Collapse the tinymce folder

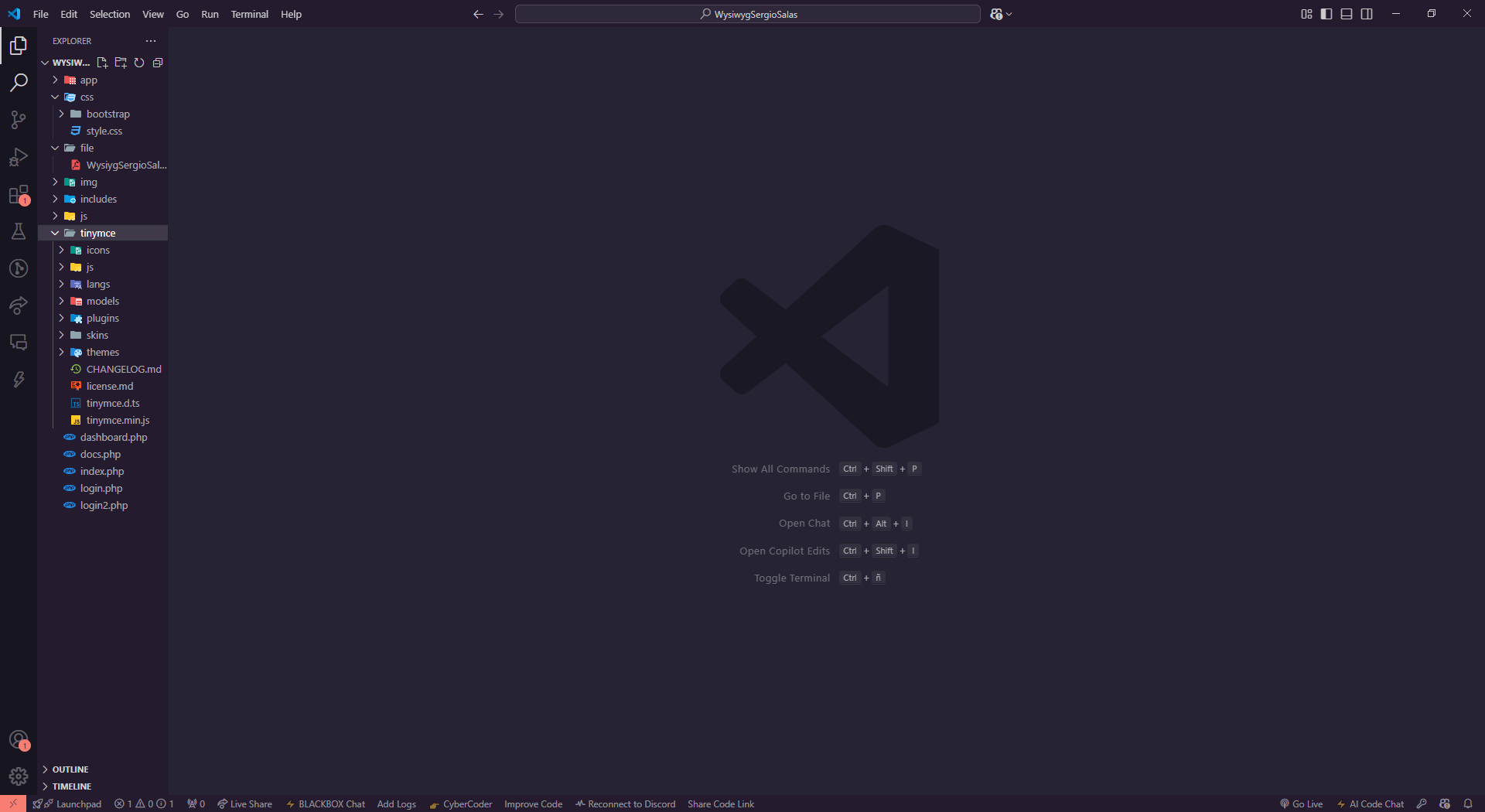(104, 234)
